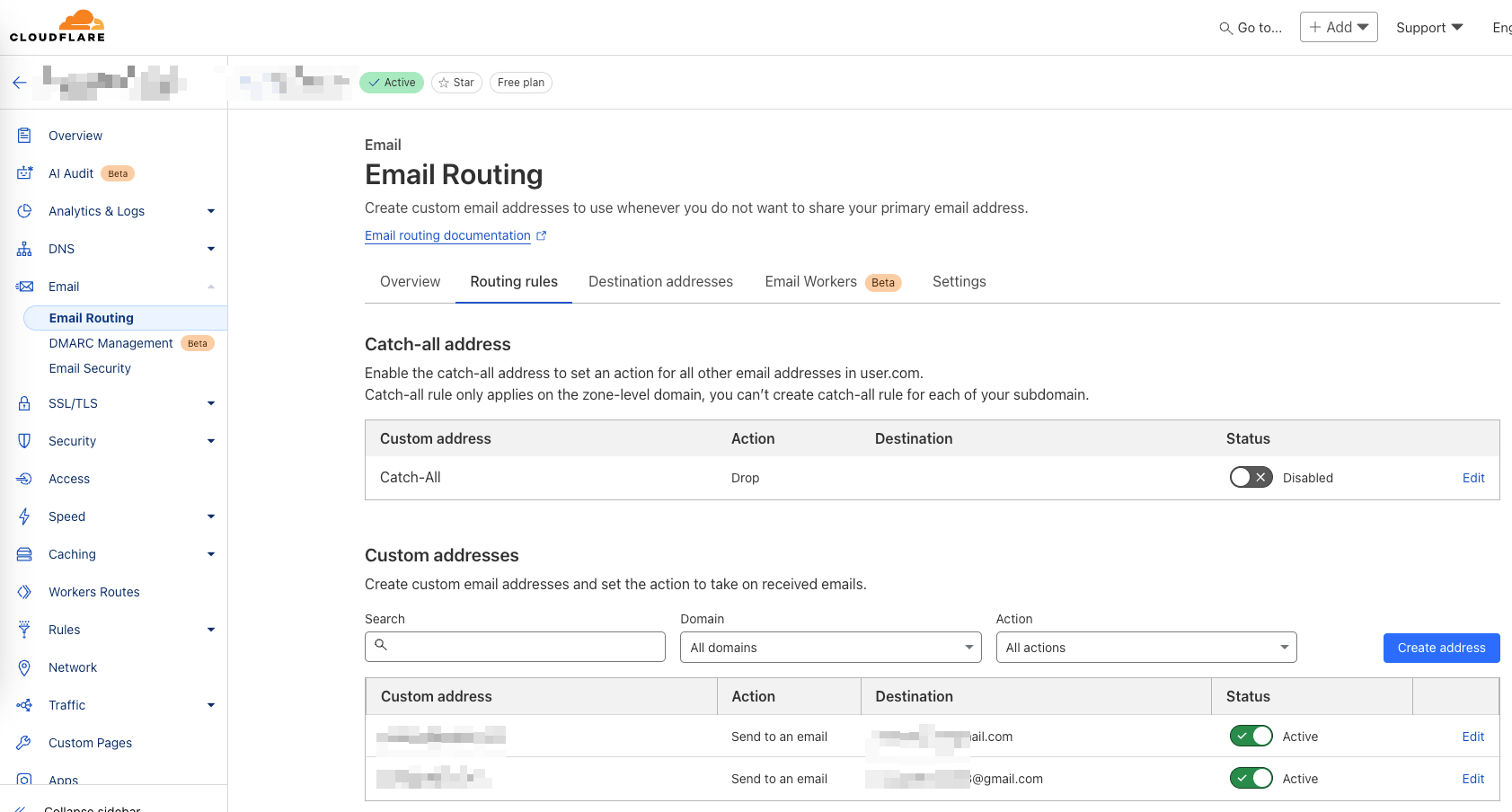Click the Access sign-in icon
Screen dimensions: 1512x812
coord(24,479)
